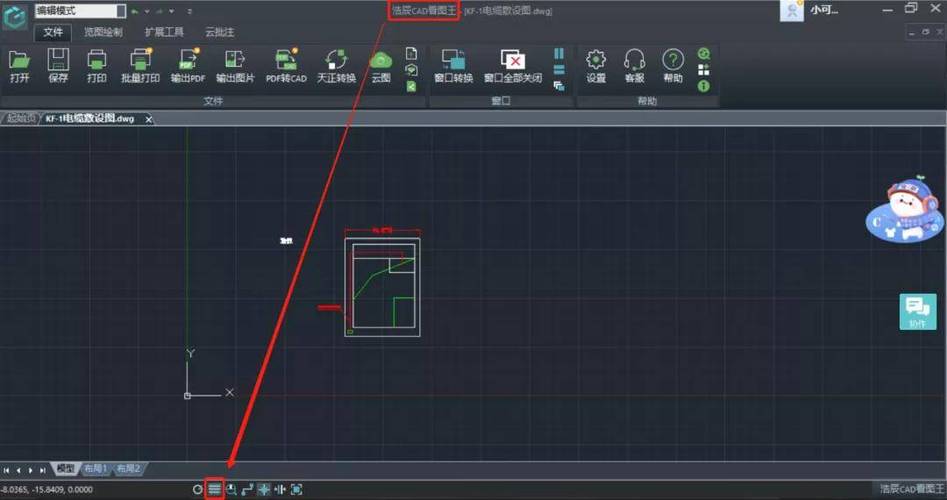
Task: Toggle the line weight display in status bar
Action: pos(214,489)
